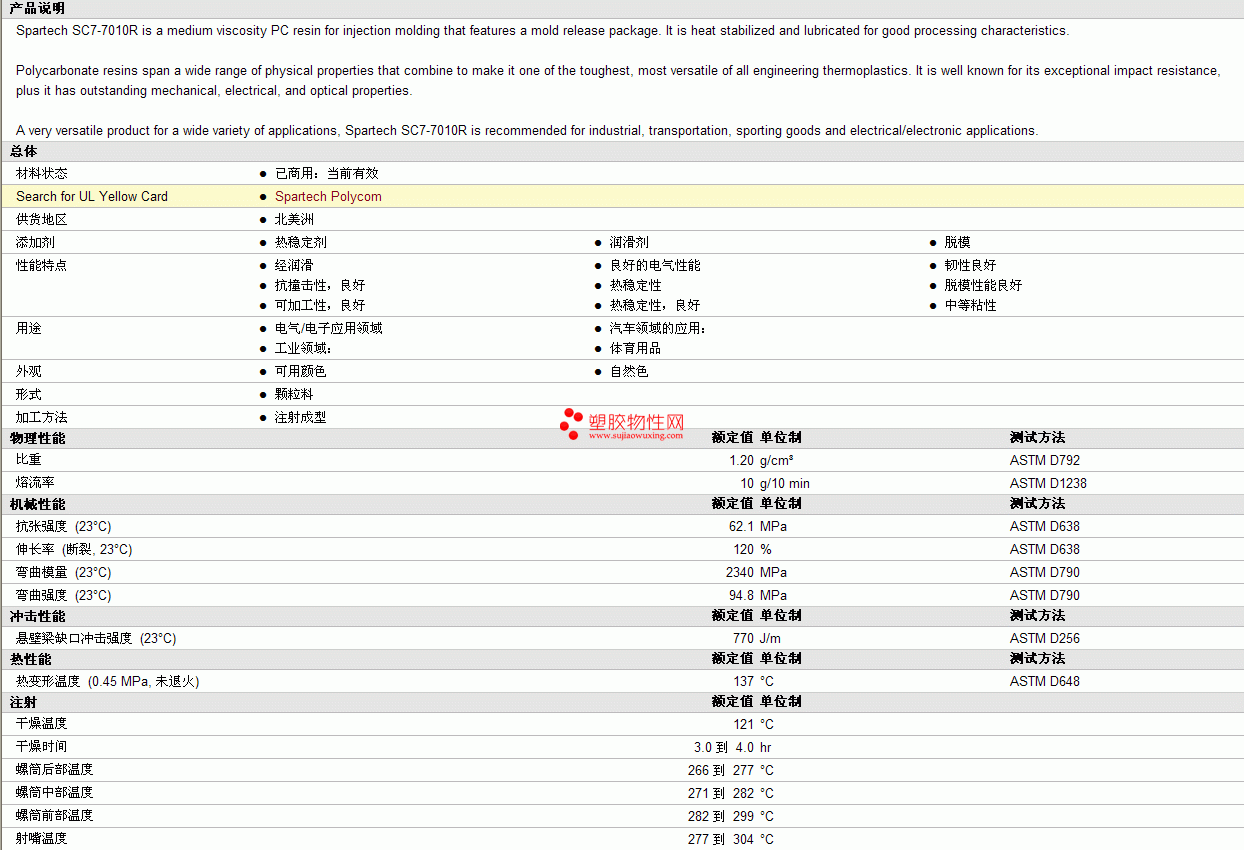Click the ASTM D1238 test method
Image resolution: width=1244 pixels, height=850 pixels.
click(1048, 484)
